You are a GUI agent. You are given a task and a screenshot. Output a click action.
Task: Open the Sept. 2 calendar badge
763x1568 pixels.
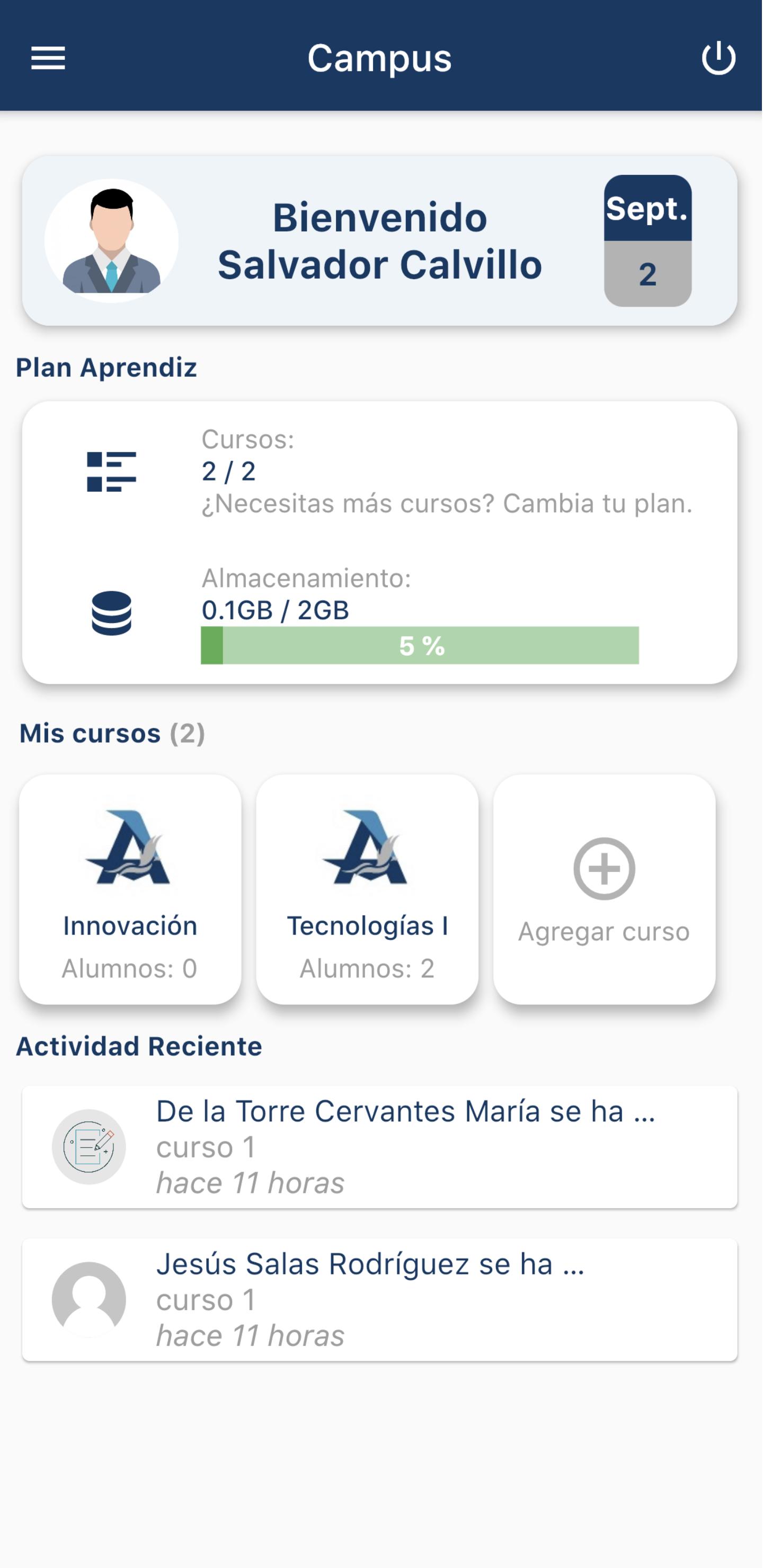pyautogui.click(x=648, y=241)
